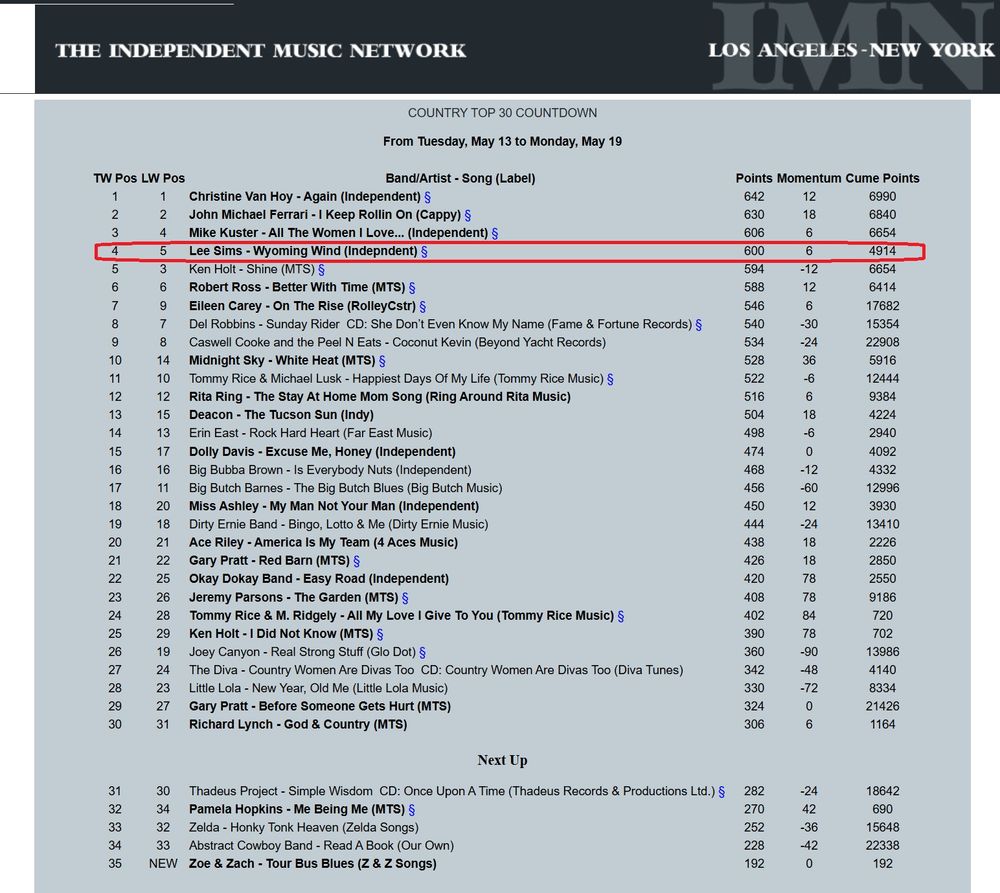Open the § link beside John Michael Ferrari
This screenshot has height=893, width=1000.
click(x=467, y=215)
